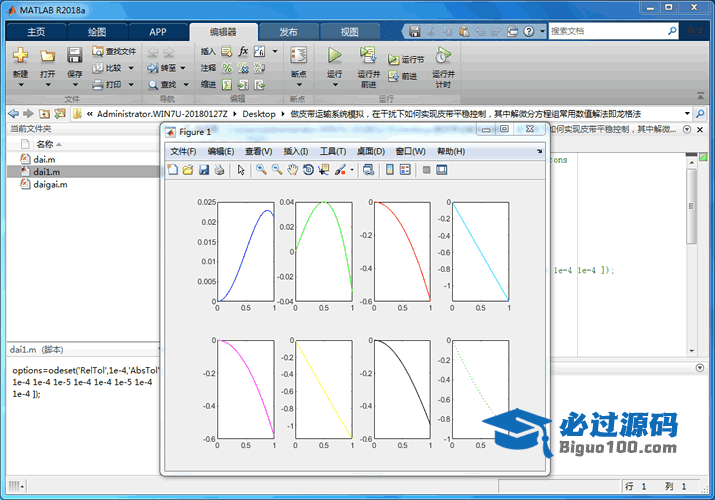715x500 pixels.
Task: Click the Breakpoints icon
Action: pos(299,55)
